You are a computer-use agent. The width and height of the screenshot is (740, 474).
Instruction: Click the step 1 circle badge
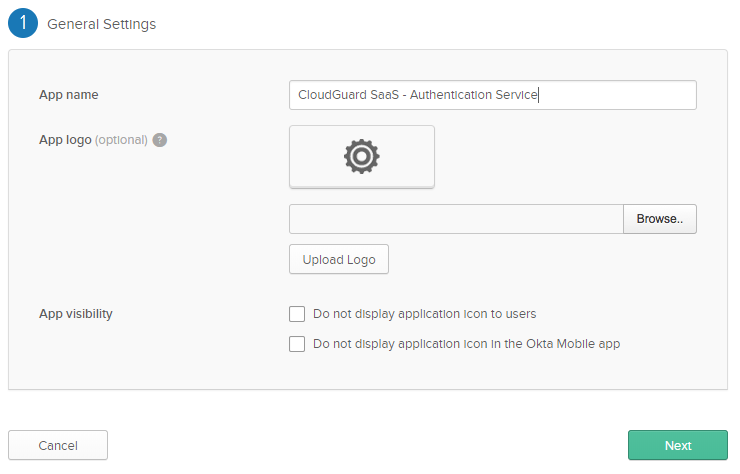(23, 23)
